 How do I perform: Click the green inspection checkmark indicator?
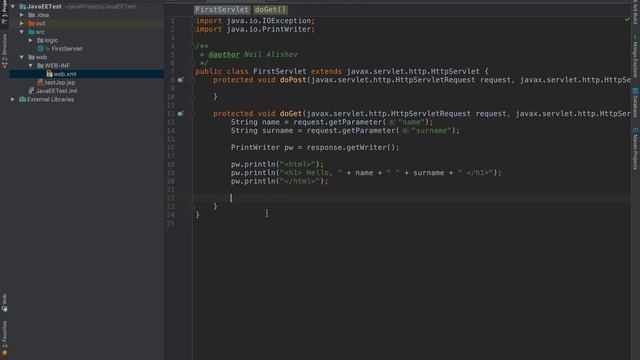coord(627,19)
